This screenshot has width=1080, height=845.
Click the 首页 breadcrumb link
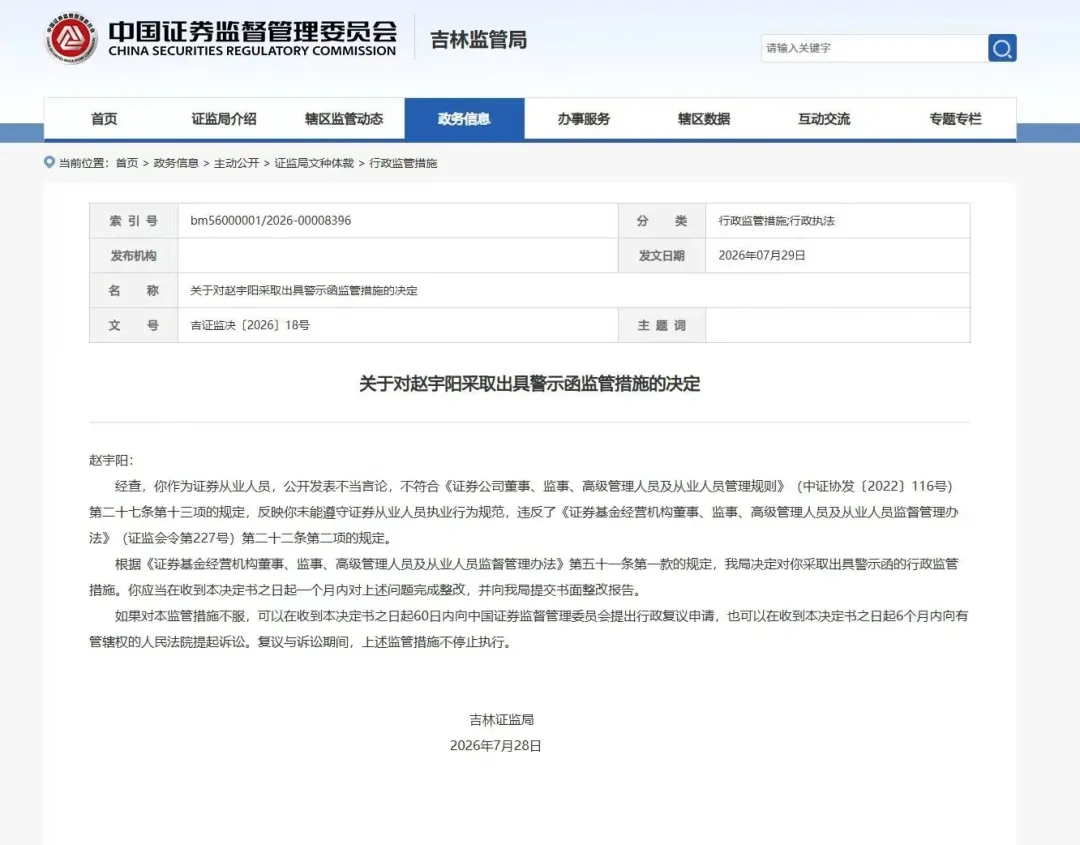[127, 163]
